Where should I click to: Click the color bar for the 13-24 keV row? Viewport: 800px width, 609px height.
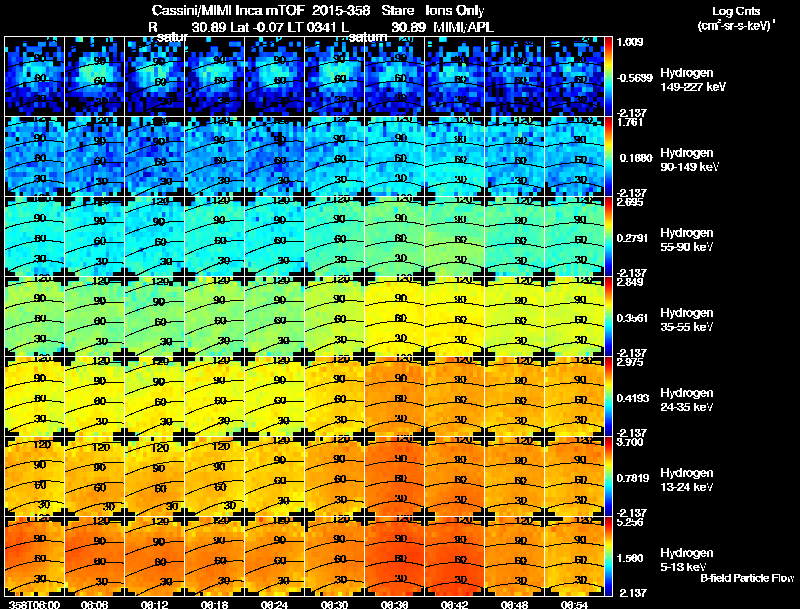(608, 477)
